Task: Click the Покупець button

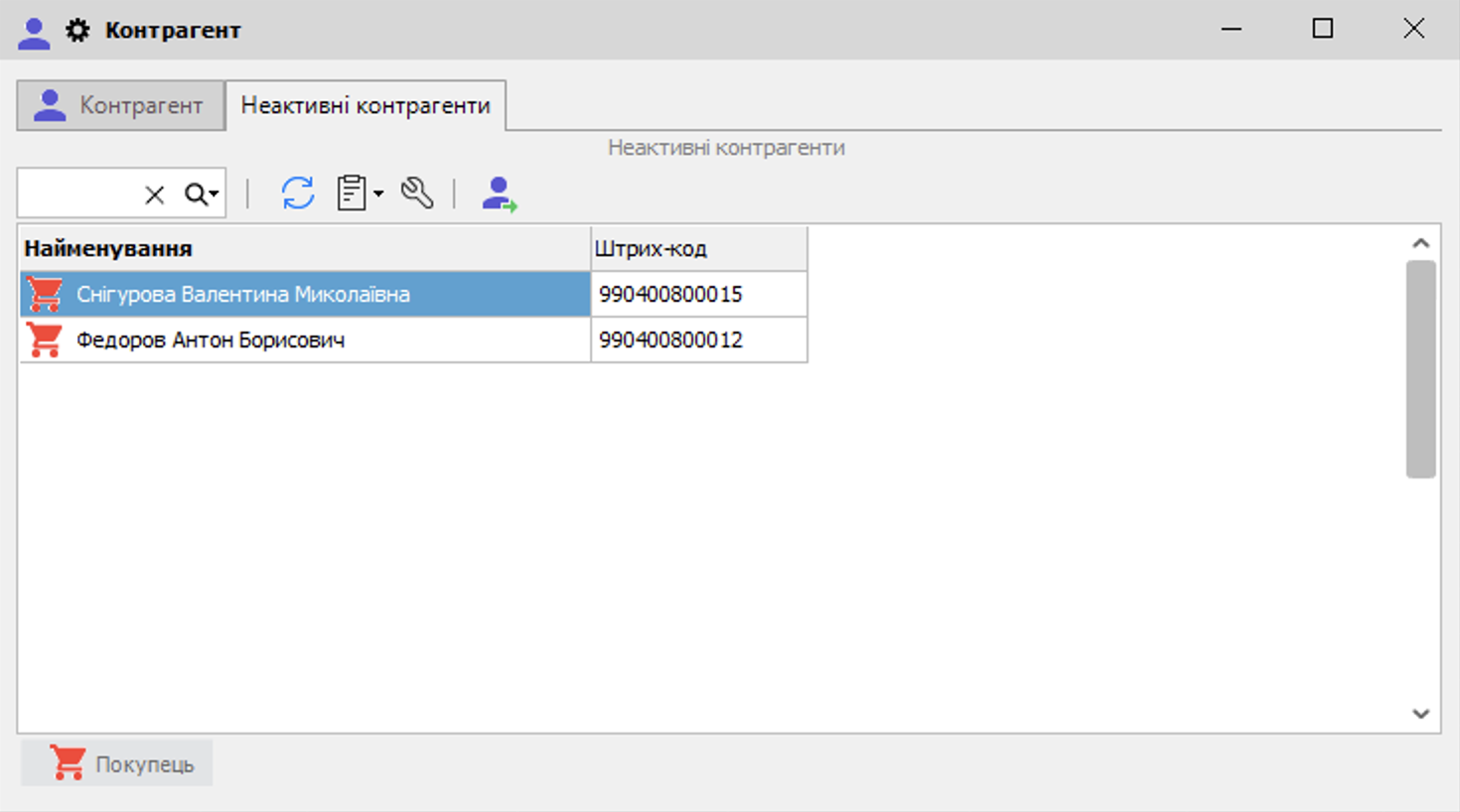Action: tap(117, 763)
